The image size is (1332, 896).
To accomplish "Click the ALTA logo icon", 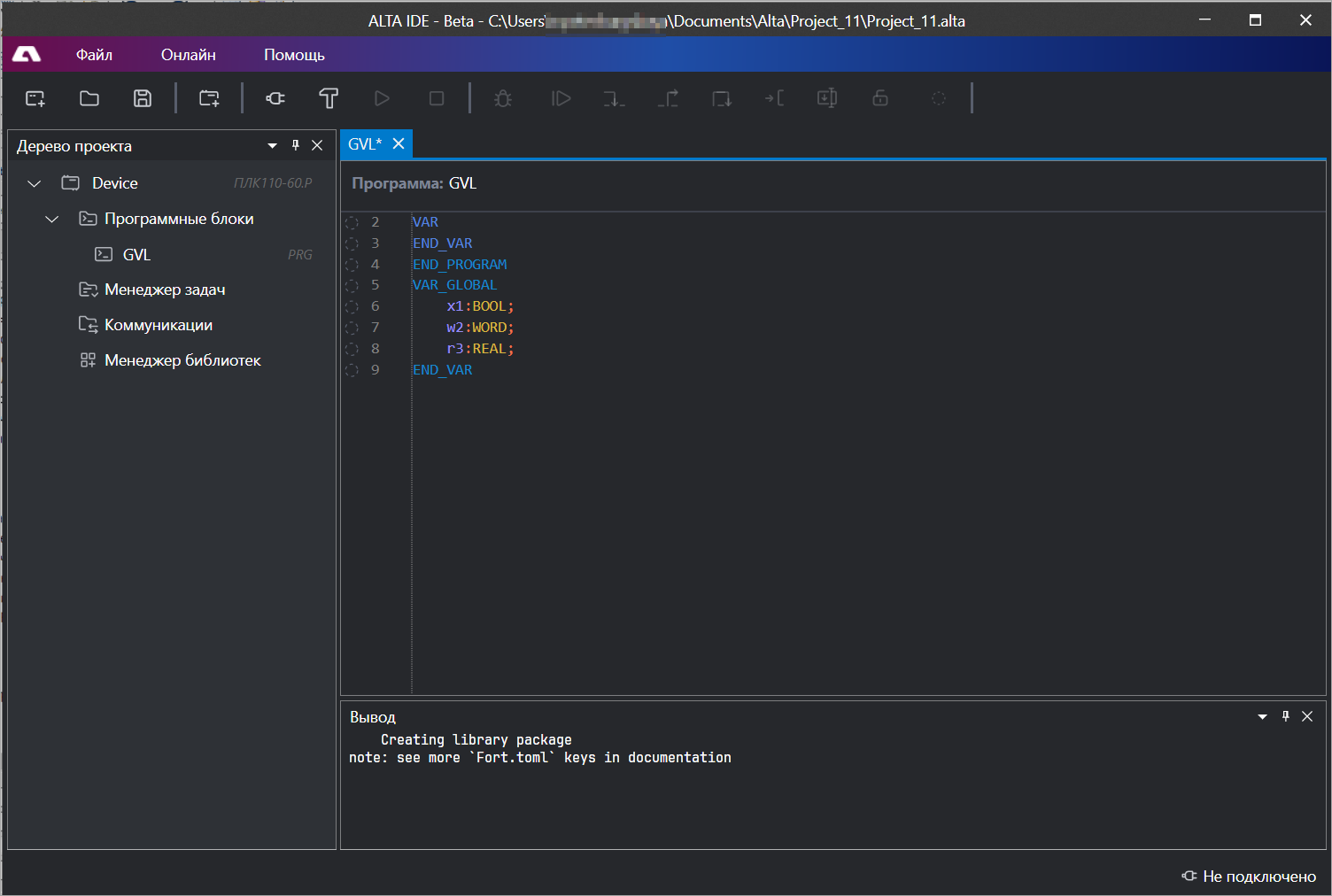I will click(27, 55).
